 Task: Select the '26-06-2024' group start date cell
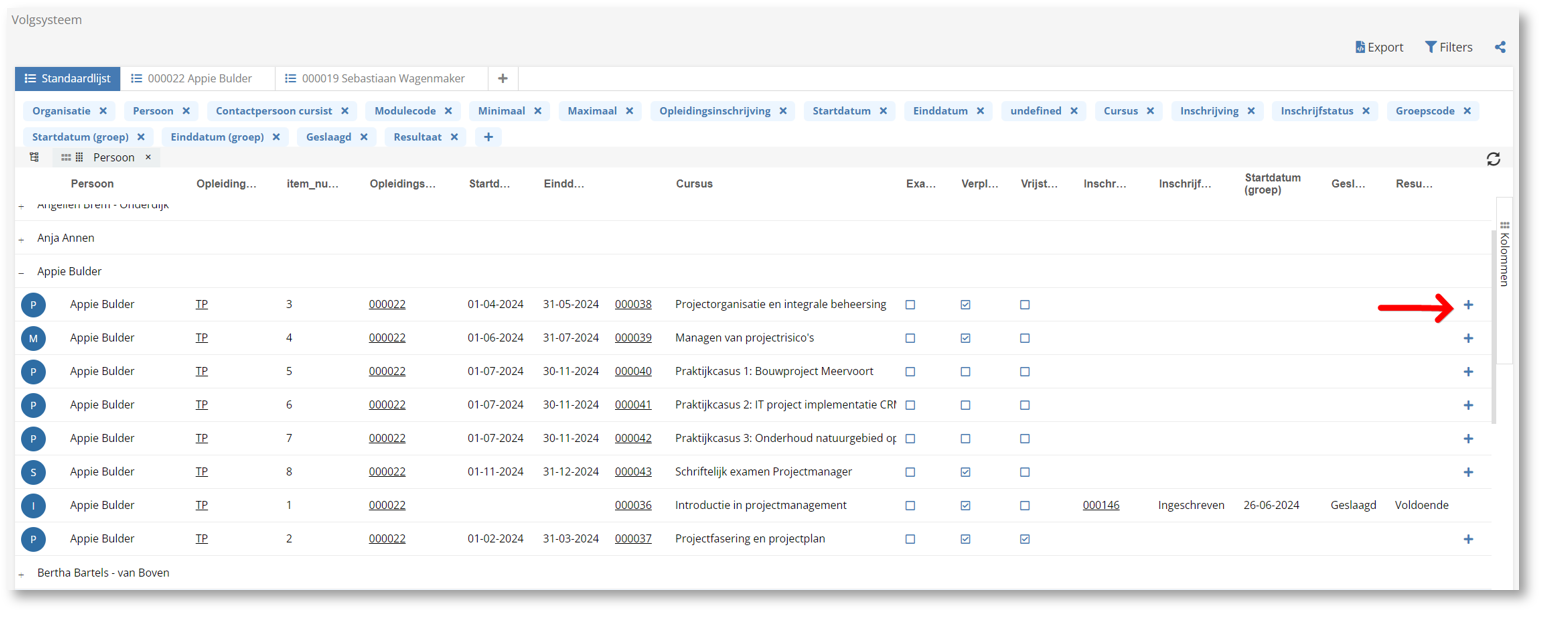(x=1271, y=505)
